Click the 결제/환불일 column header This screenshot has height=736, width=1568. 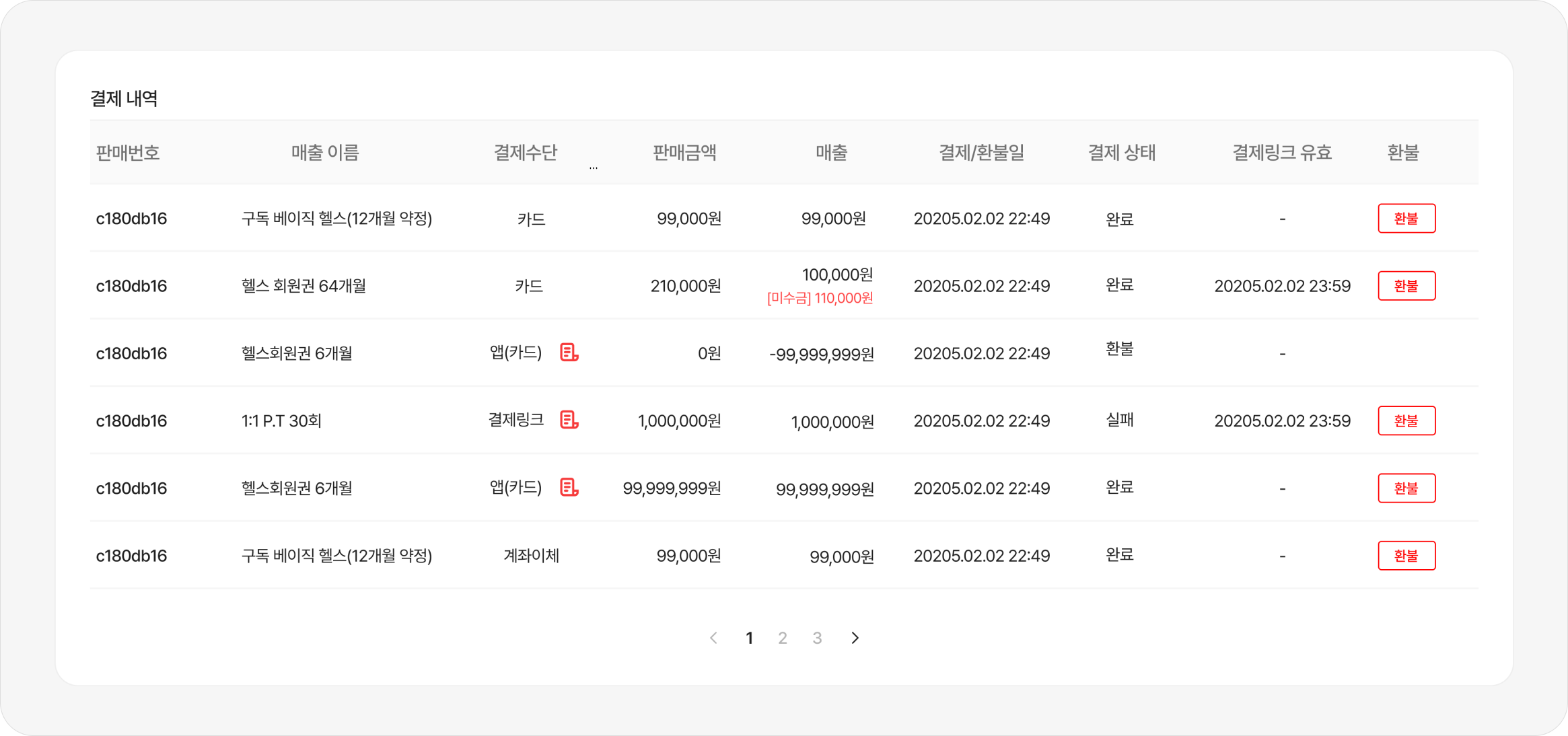981,153
